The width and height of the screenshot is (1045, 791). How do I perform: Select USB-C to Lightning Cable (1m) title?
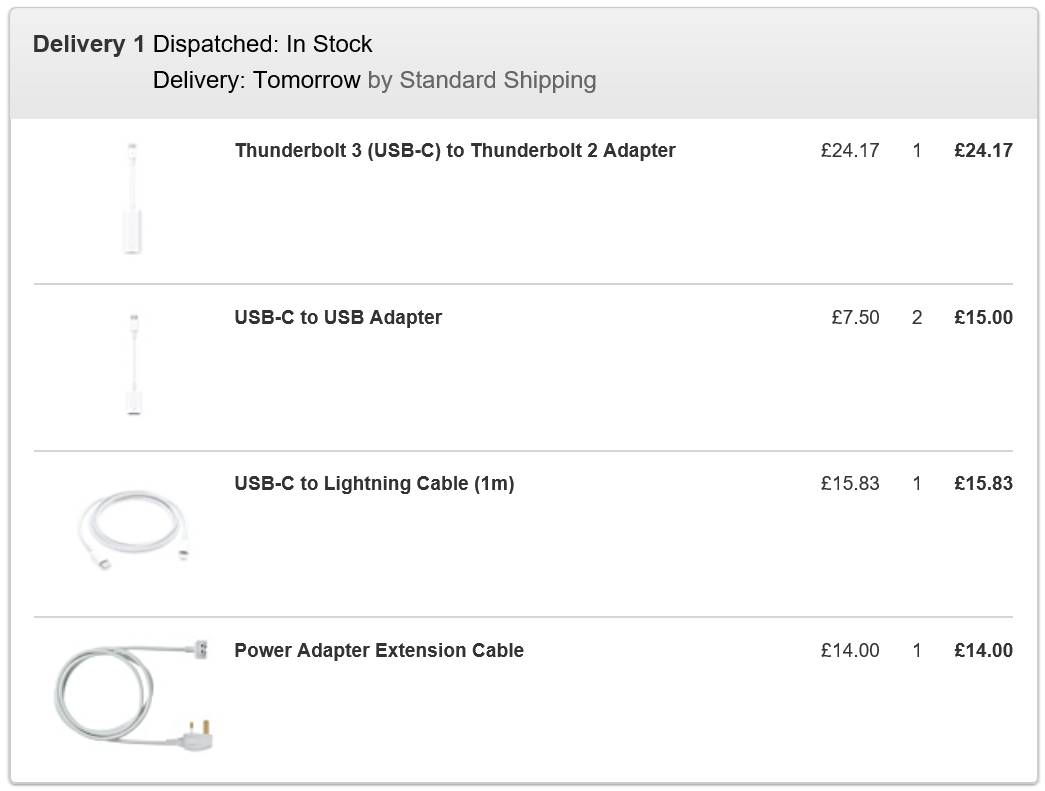374,484
